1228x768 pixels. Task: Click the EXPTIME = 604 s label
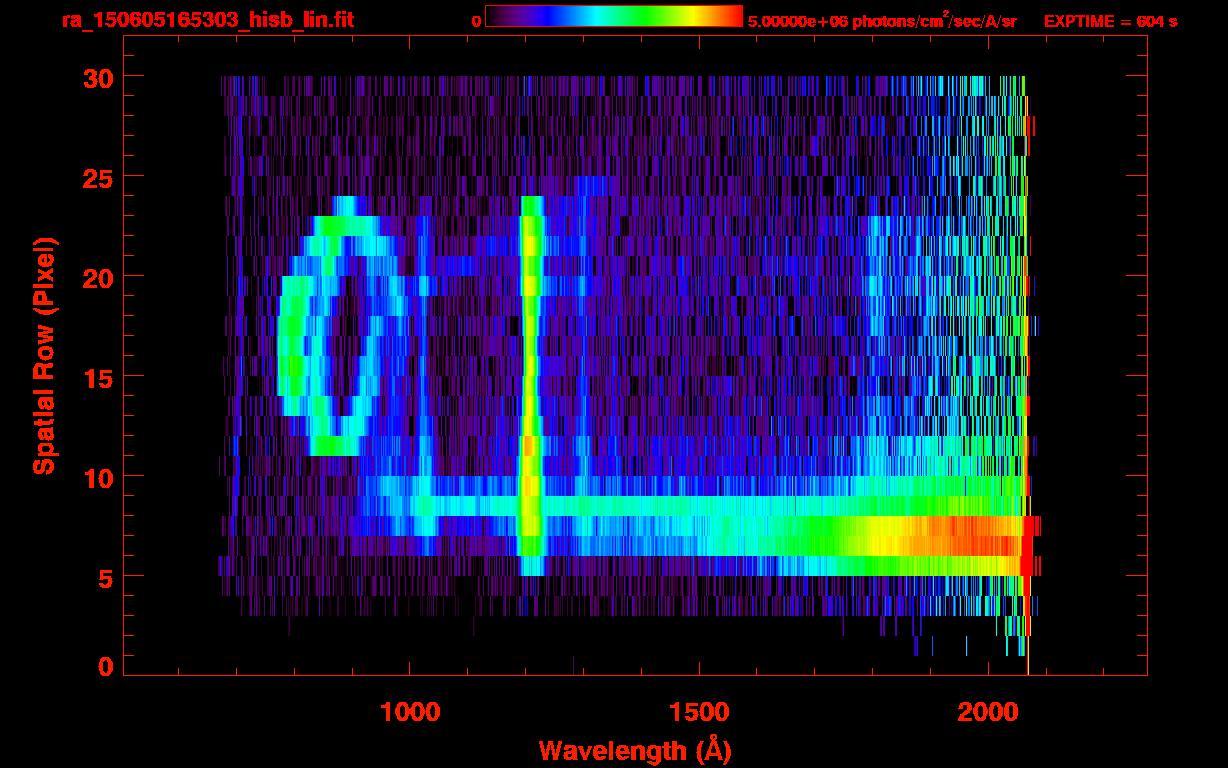click(x=1110, y=21)
